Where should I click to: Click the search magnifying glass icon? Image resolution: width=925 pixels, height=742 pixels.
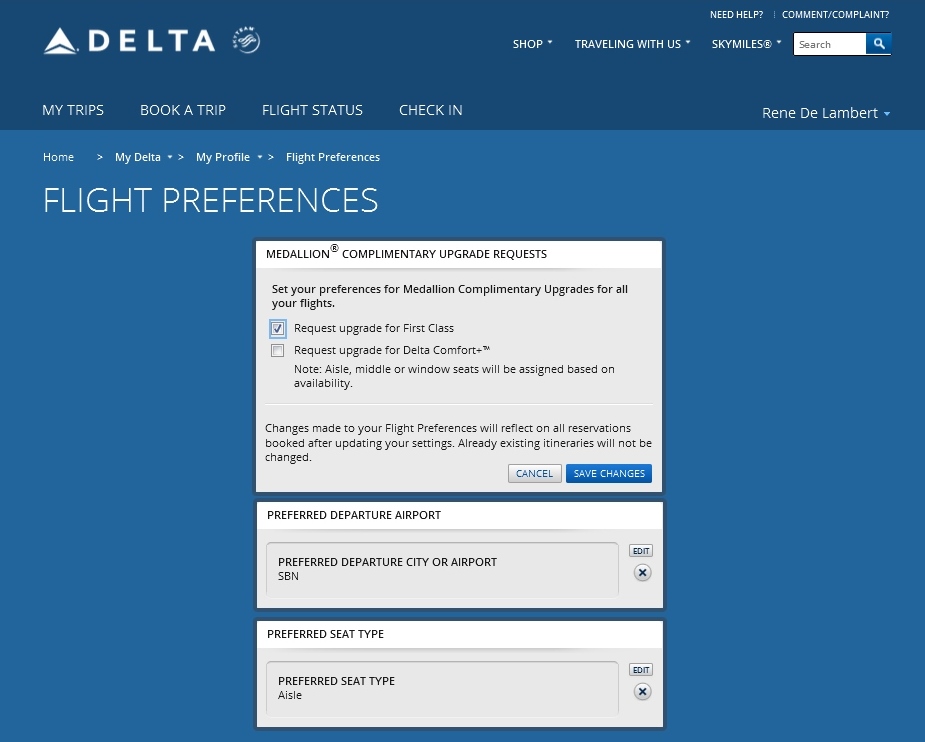click(878, 44)
